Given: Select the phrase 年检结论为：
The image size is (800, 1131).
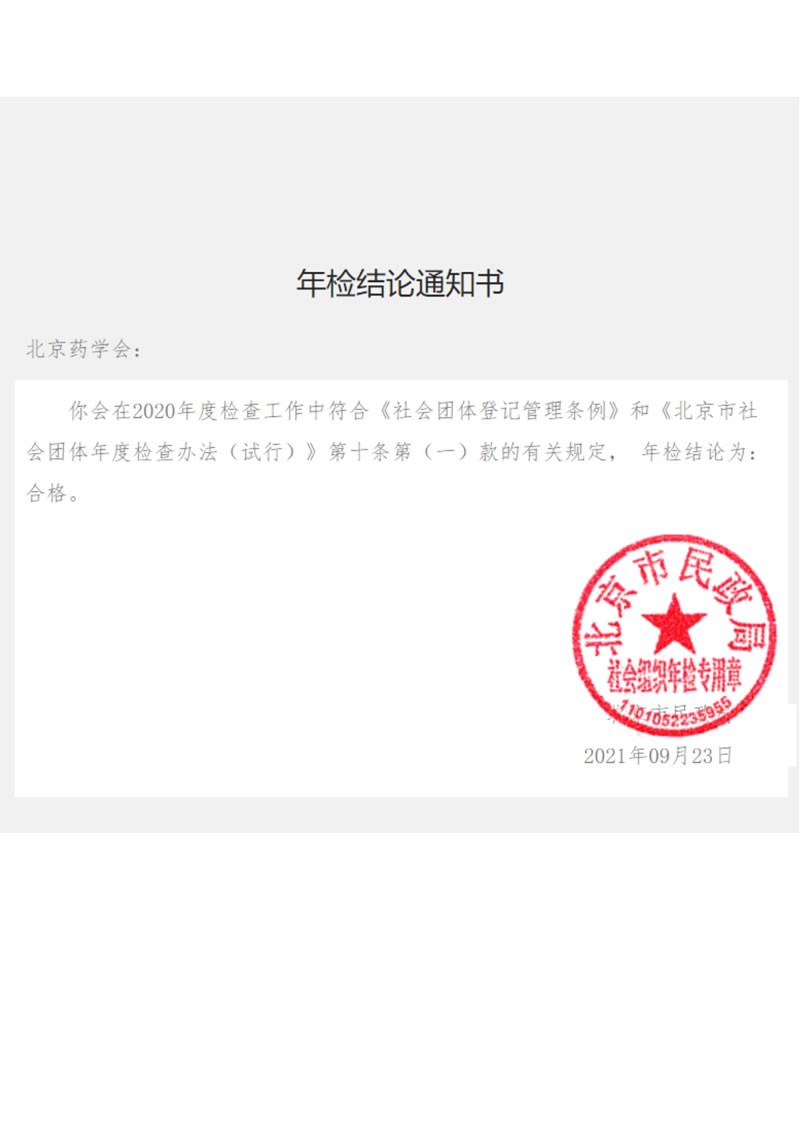Looking at the screenshot, I should tap(700, 452).
